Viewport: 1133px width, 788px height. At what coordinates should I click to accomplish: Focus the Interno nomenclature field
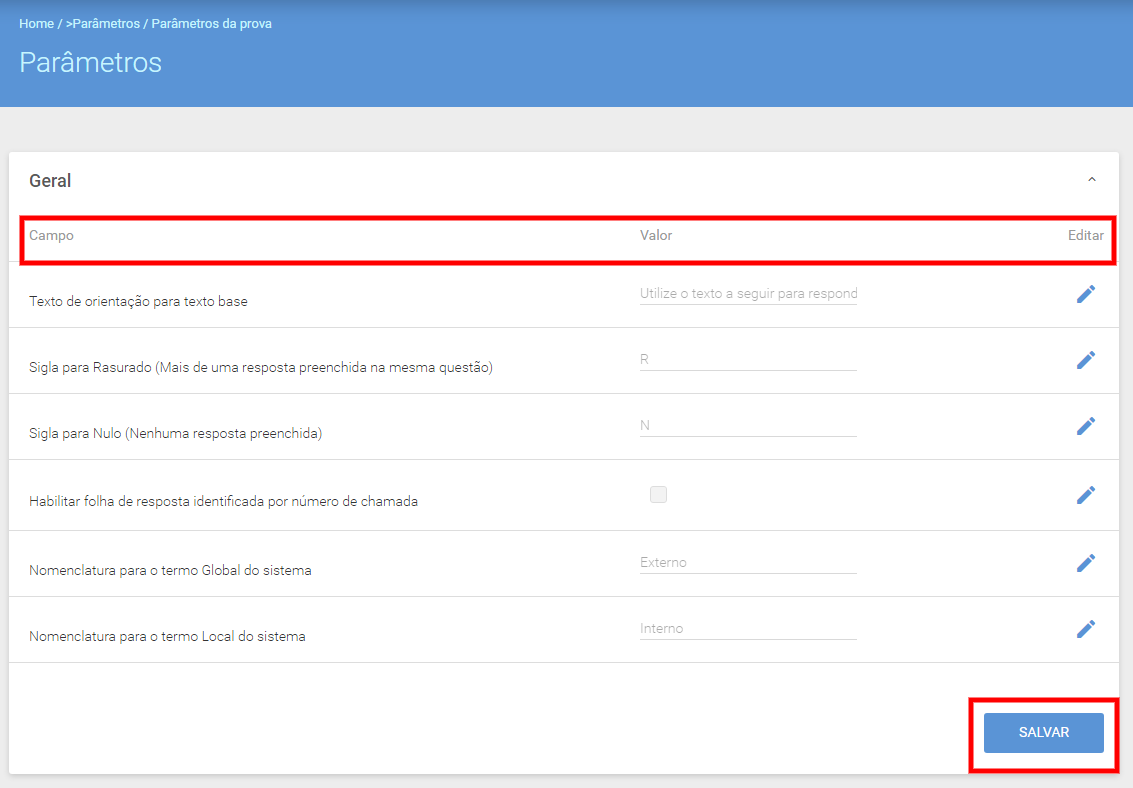pyautogui.click(x=748, y=628)
